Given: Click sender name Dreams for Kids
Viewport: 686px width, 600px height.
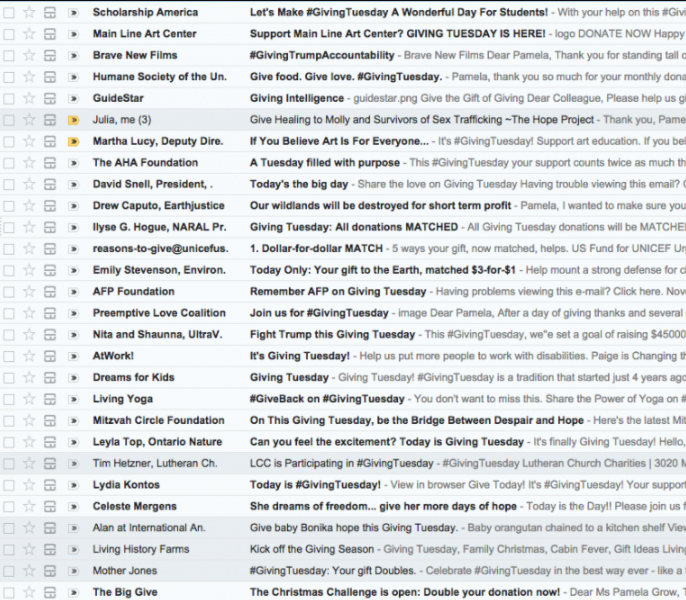Looking at the screenshot, I should [x=133, y=377].
